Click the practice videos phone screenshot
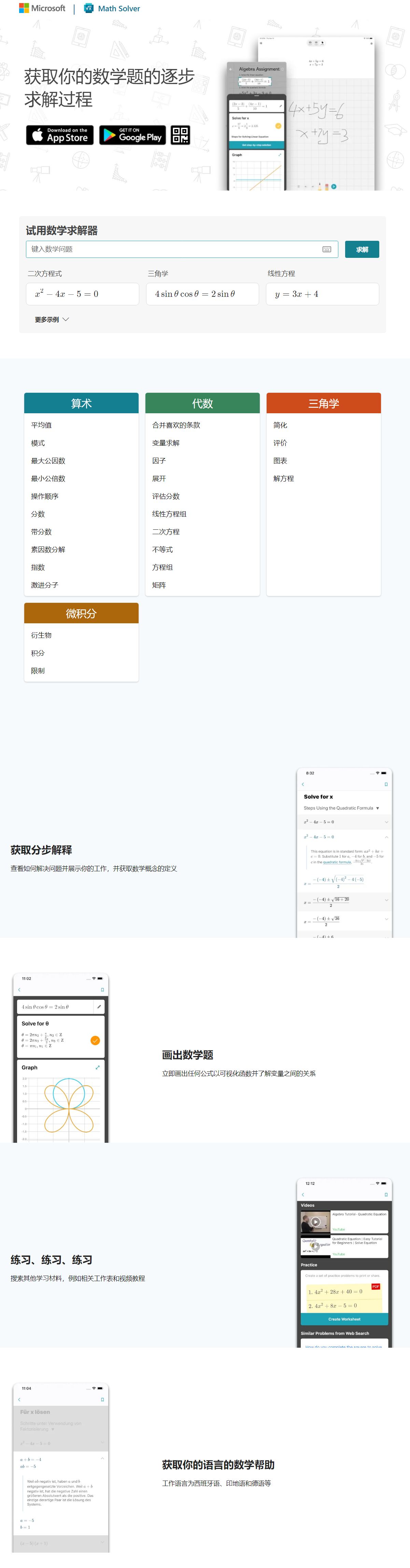The image size is (410, 1568). pyautogui.click(x=344, y=1262)
